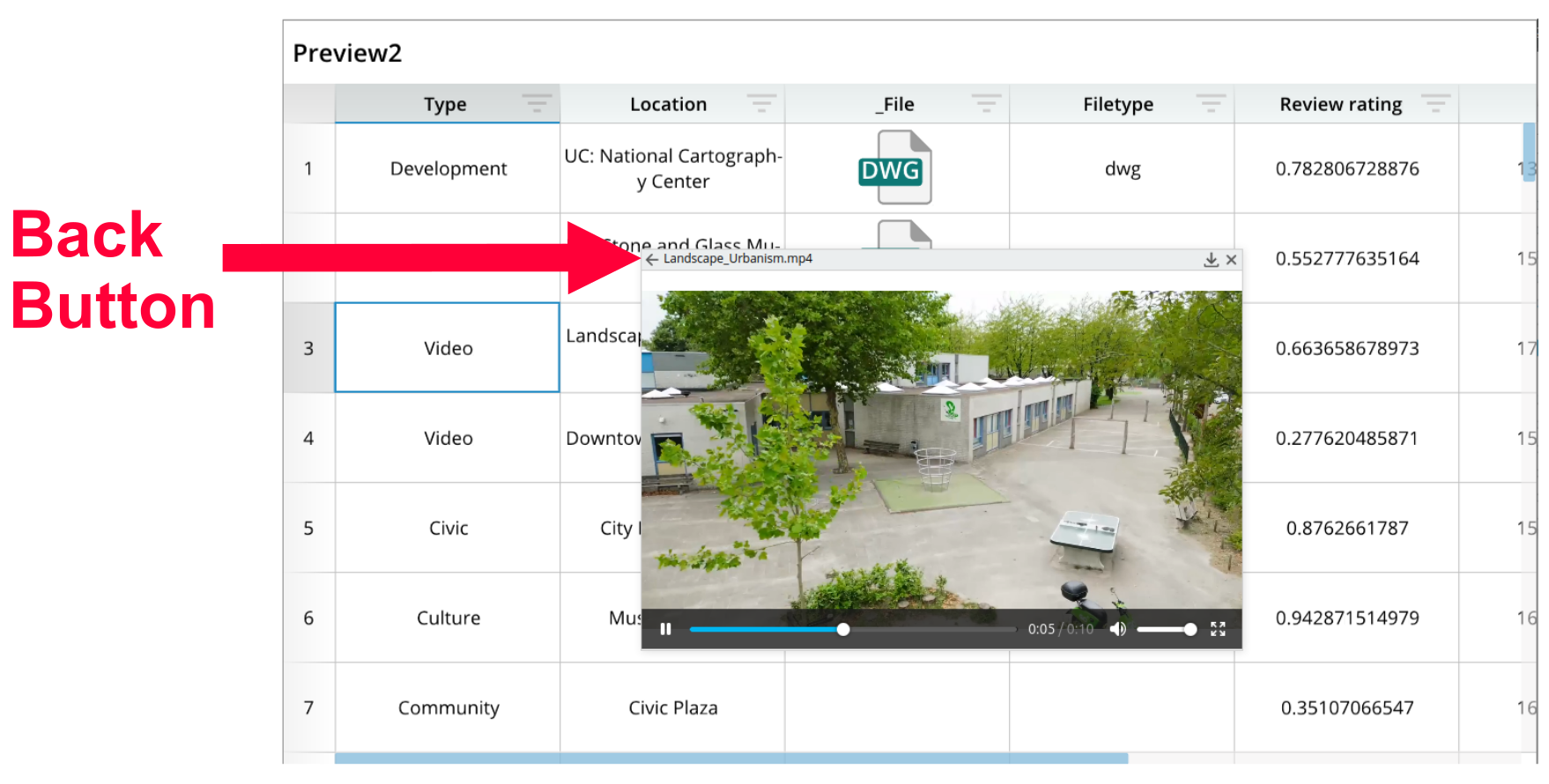This screenshot has width=1549, height=784.
Task: Open the Review rating filter icon
Action: [1435, 104]
